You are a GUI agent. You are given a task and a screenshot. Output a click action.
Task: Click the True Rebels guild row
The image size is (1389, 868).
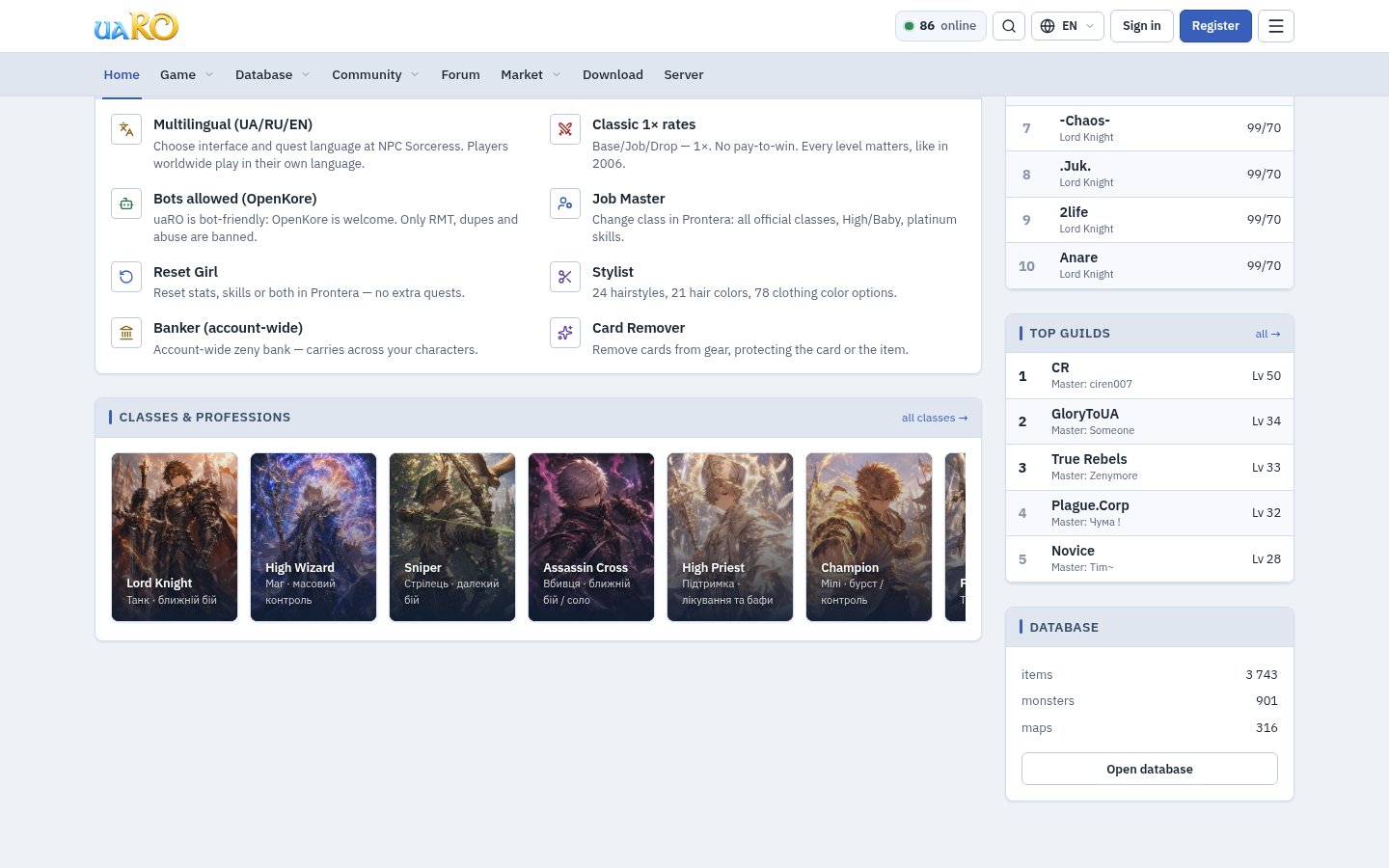[1150, 467]
